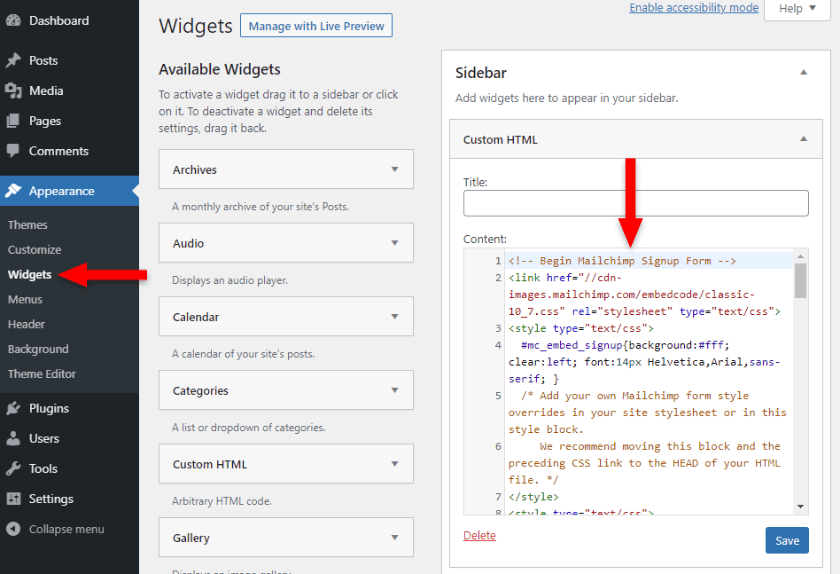Click the code editor scrollbar thumb
The height and width of the screenshot is (574, 840).
[x=800, y=280]
